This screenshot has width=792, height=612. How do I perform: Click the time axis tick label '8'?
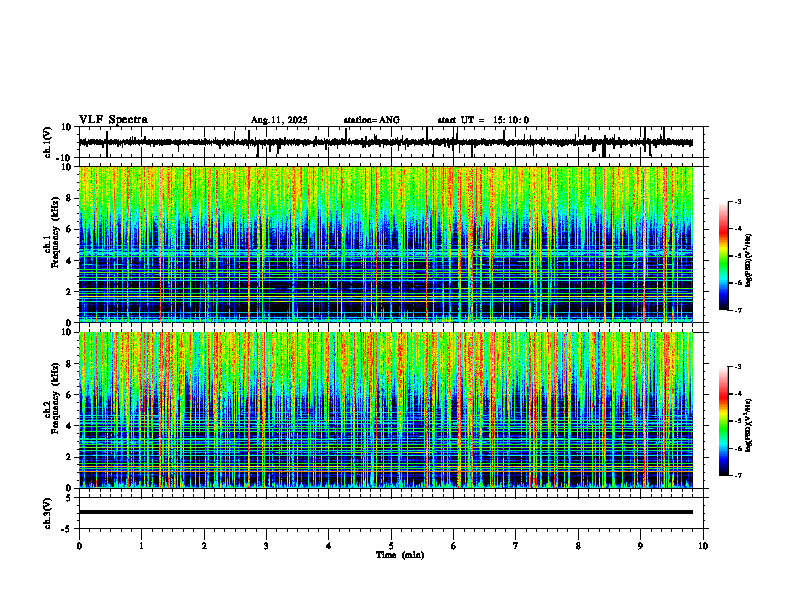(578, 546)
